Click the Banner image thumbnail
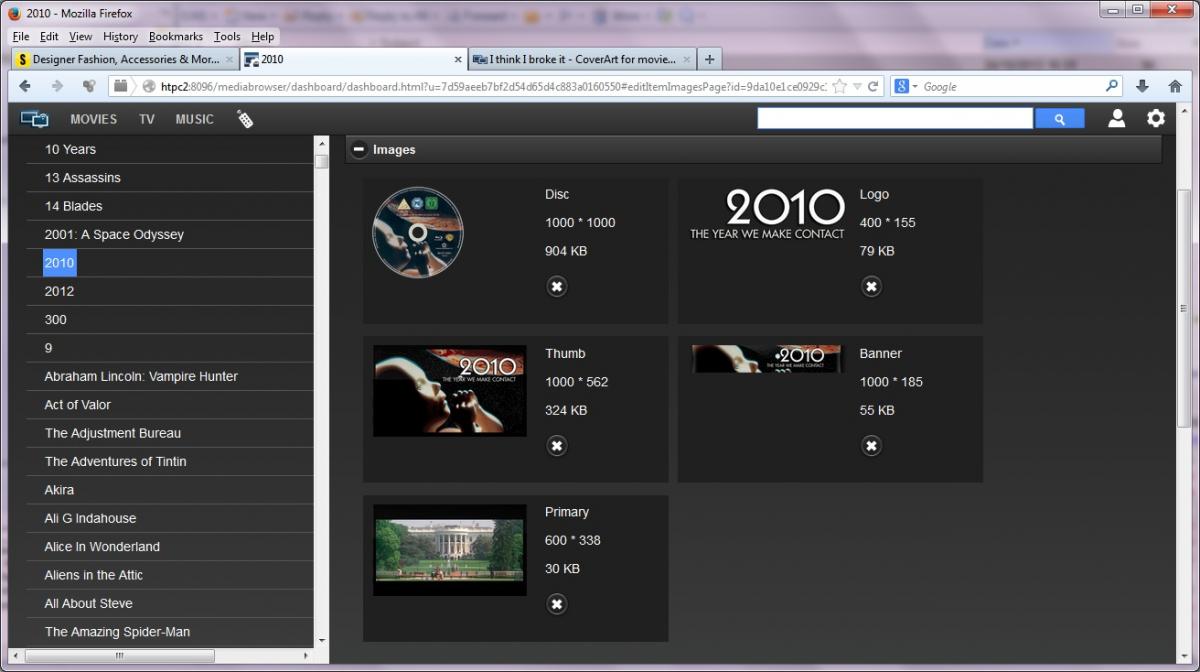 (767, 359)
